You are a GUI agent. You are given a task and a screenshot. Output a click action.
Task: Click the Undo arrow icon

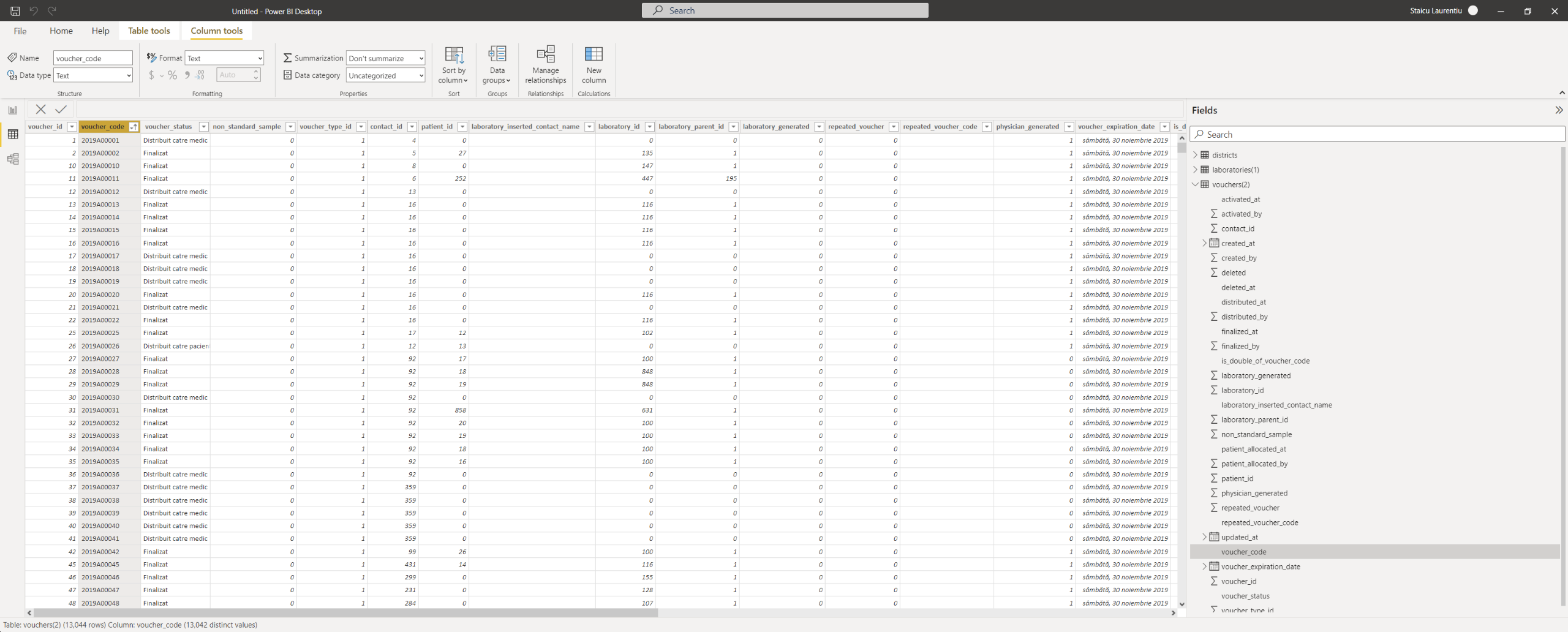(34, 11)
